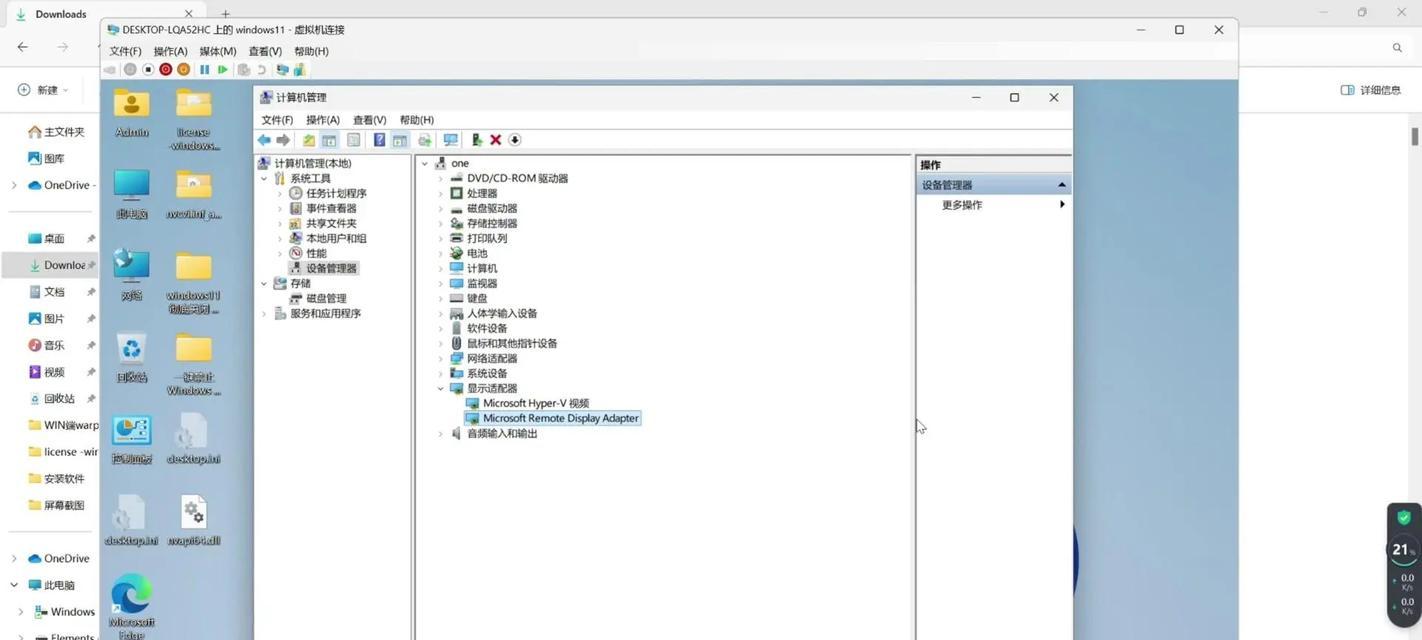Click the Explorer window vertical scrollbar thumb

click(1415, 136)
